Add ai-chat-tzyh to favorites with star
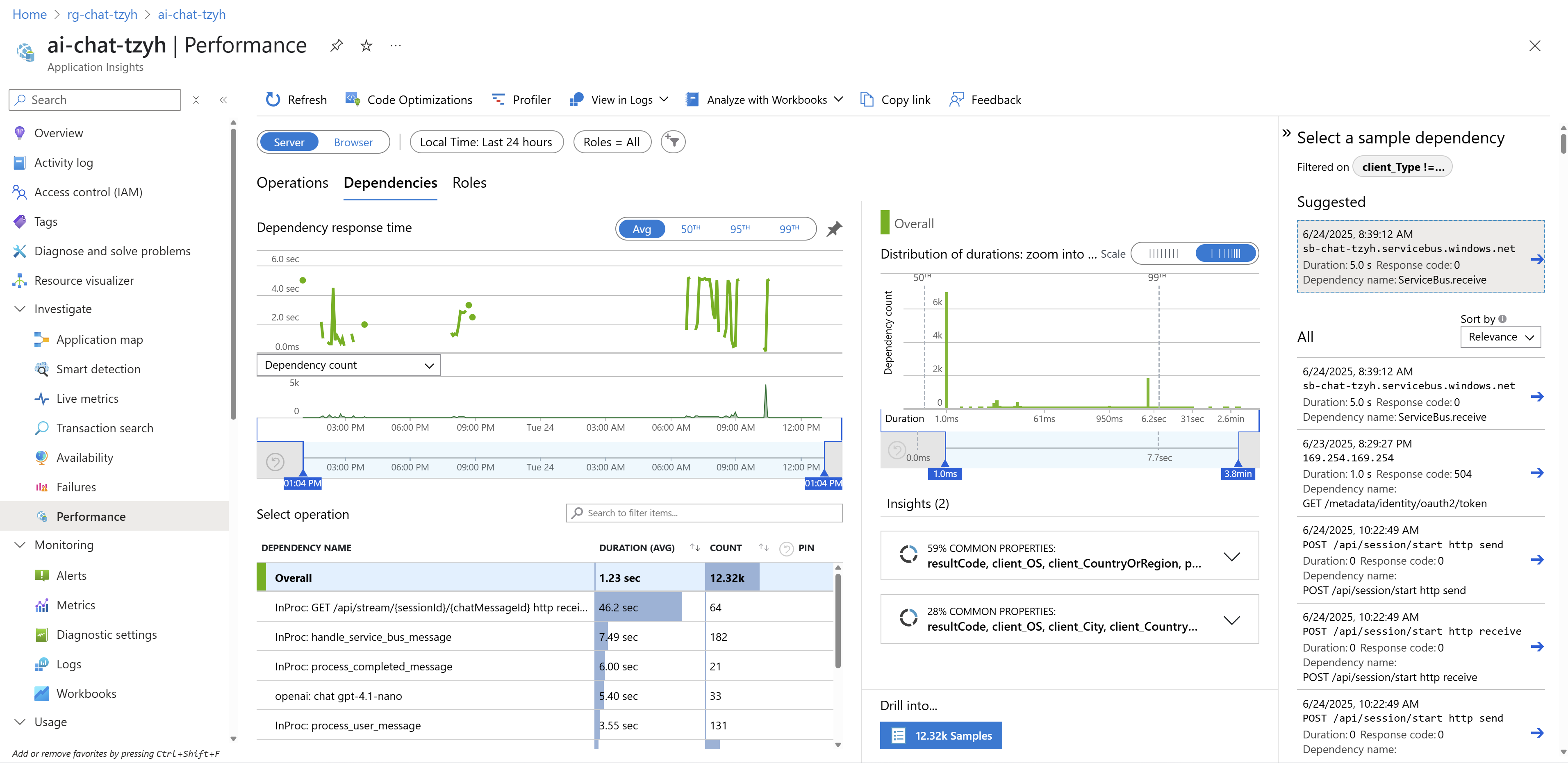 tap(366, 45)
